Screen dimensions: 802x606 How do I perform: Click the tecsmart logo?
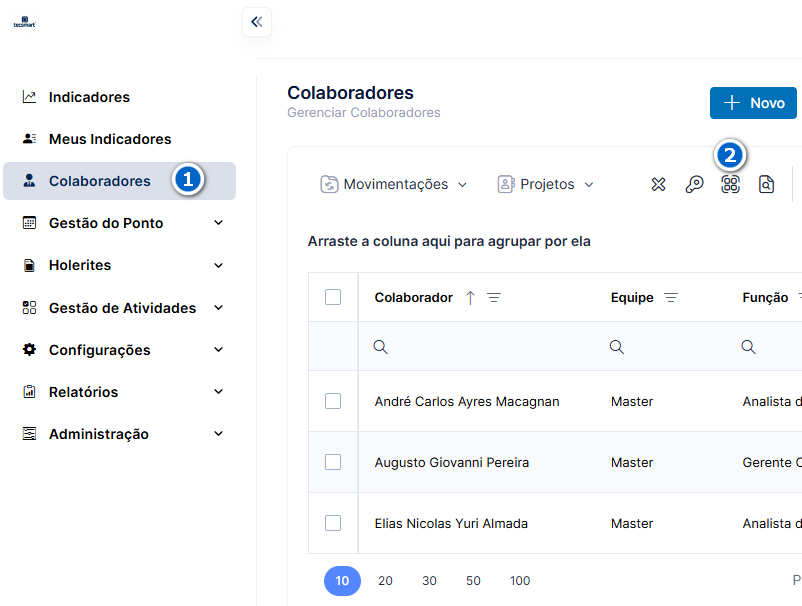[25, 22]
